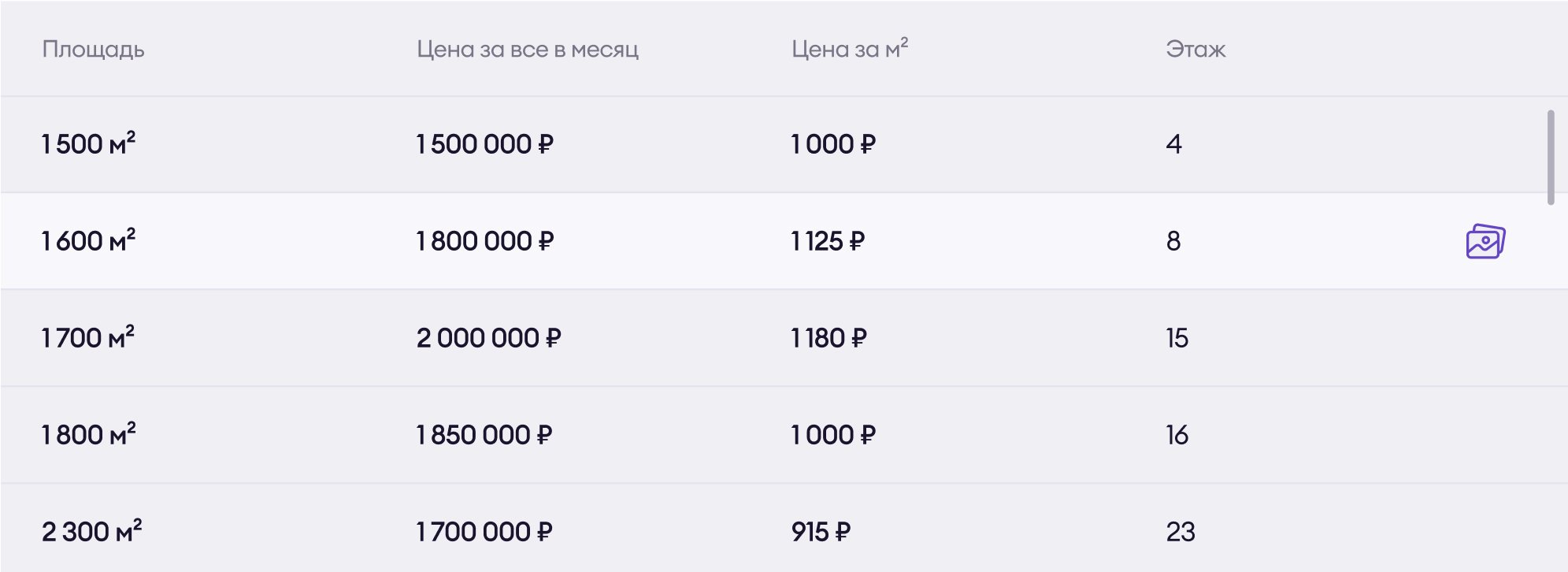
Task: Click floor number 23 in last row
Action: [1180, 532]
